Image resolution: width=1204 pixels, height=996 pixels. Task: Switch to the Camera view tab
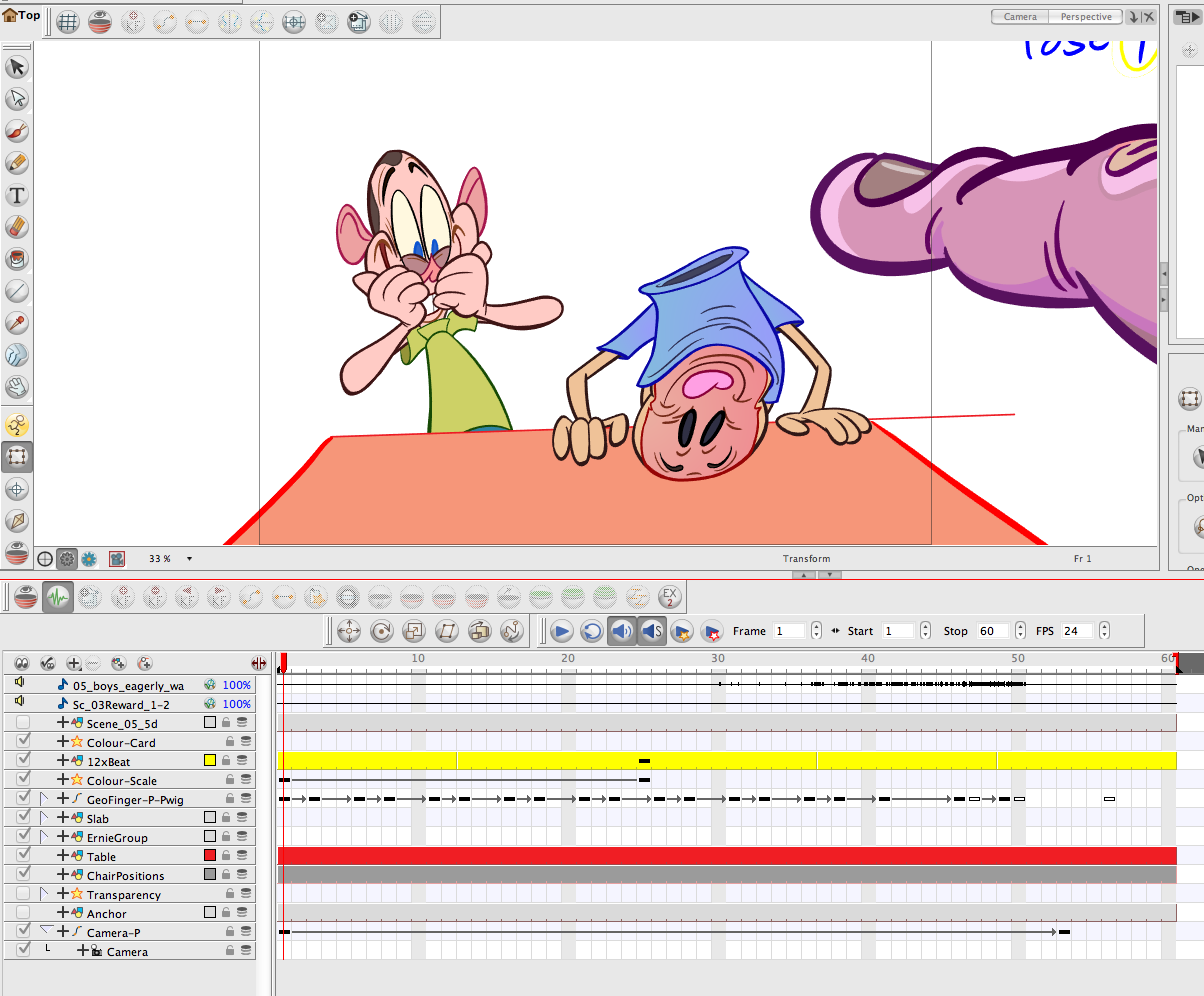coord(1020,17)
